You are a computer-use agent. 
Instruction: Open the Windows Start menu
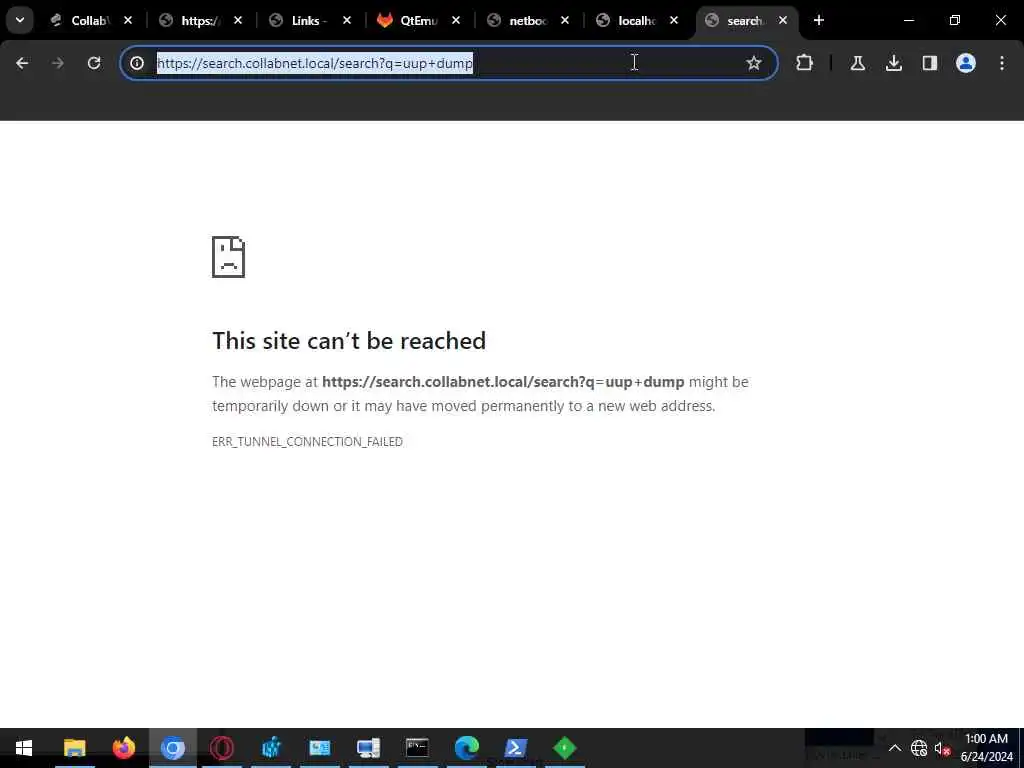(x=24, y=748)
